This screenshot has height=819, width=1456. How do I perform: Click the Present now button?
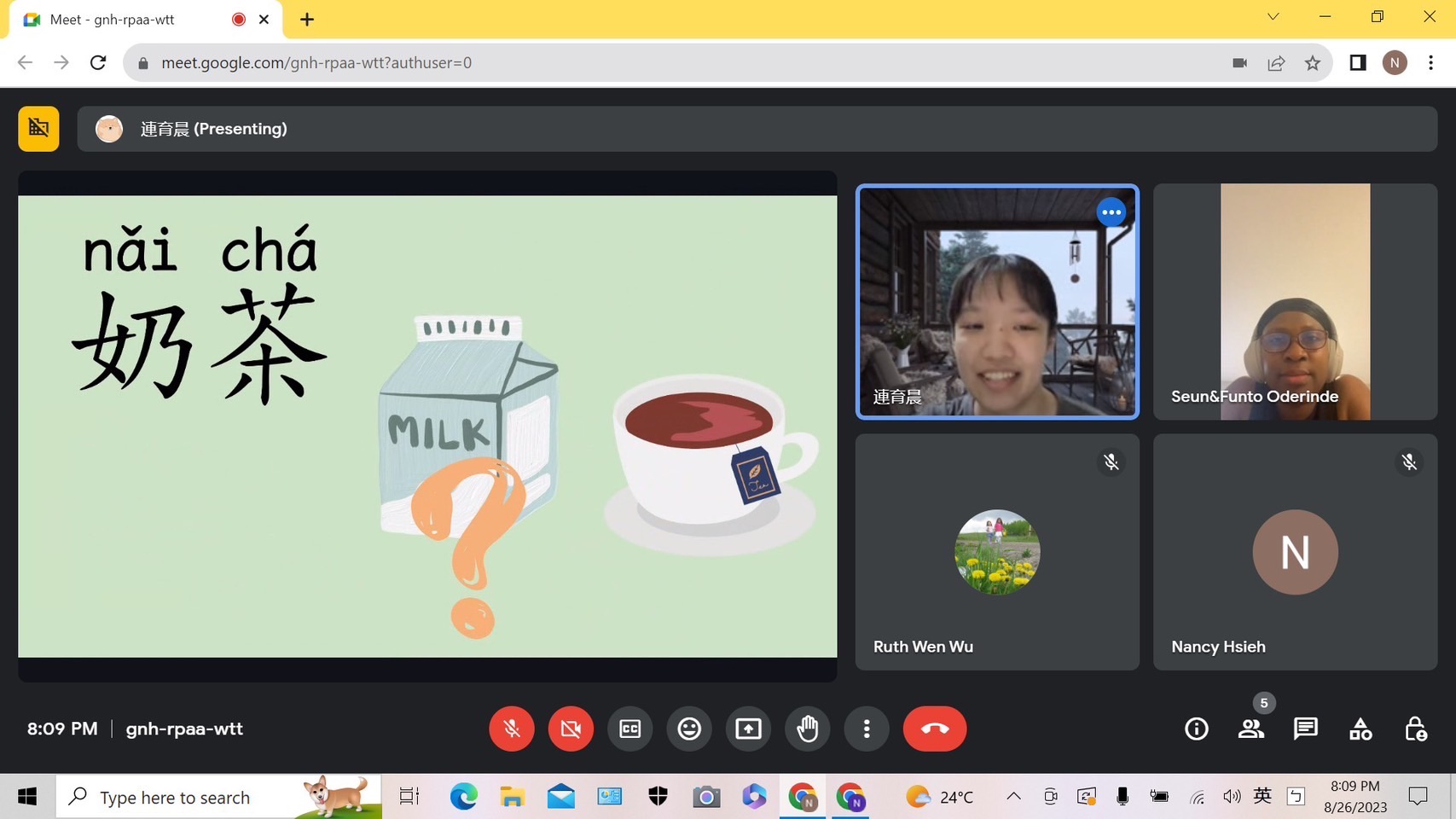[748, 729]
